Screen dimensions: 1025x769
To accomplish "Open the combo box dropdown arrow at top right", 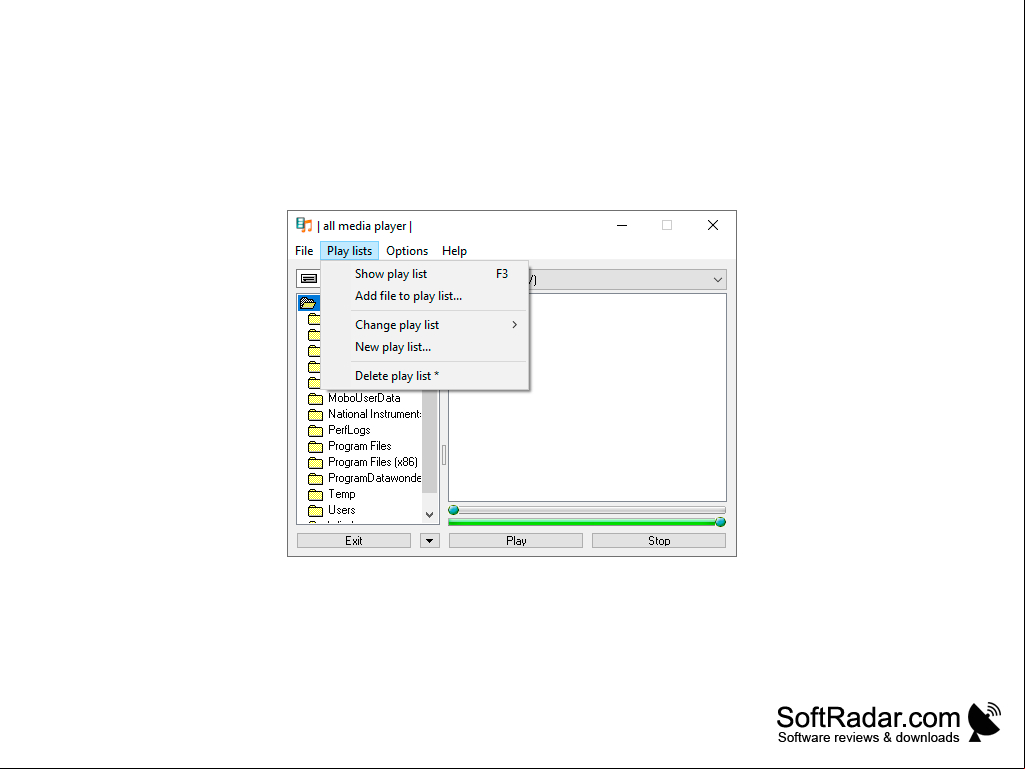I will pos(718,280).
